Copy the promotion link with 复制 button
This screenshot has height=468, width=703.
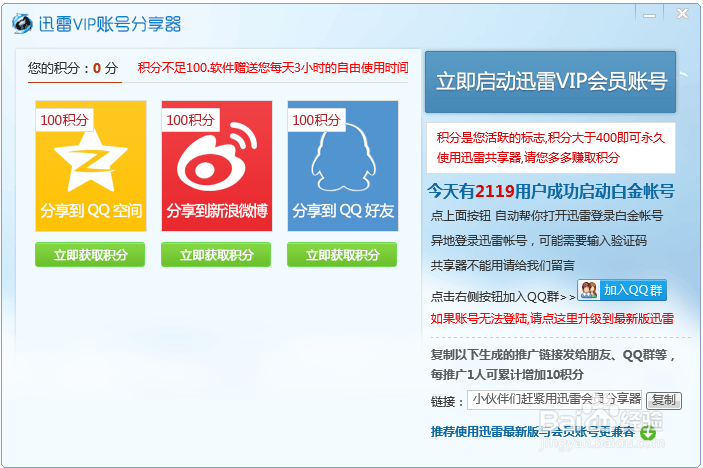[664, 400]
